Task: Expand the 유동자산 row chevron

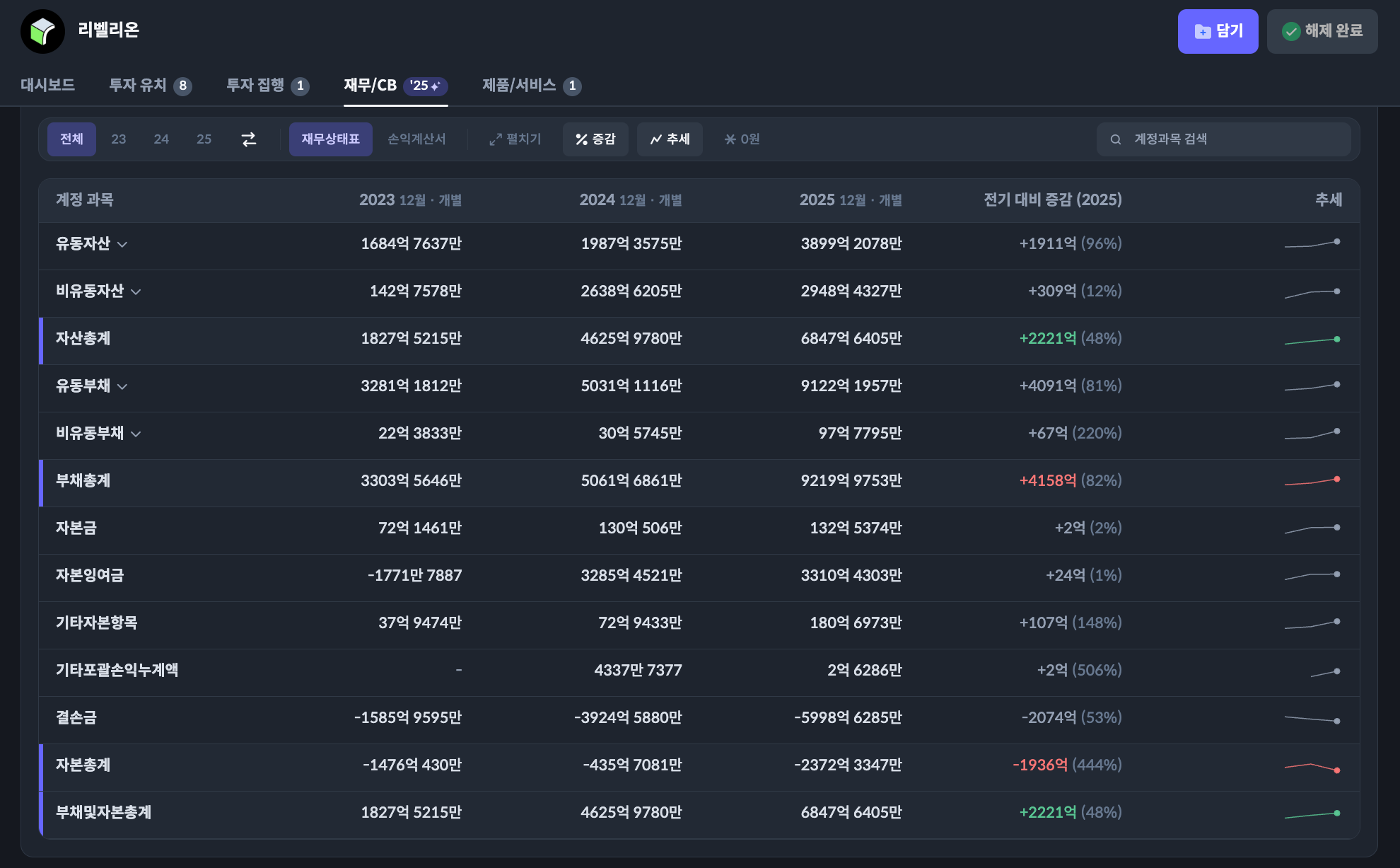Action: click(x=122, y=245)
